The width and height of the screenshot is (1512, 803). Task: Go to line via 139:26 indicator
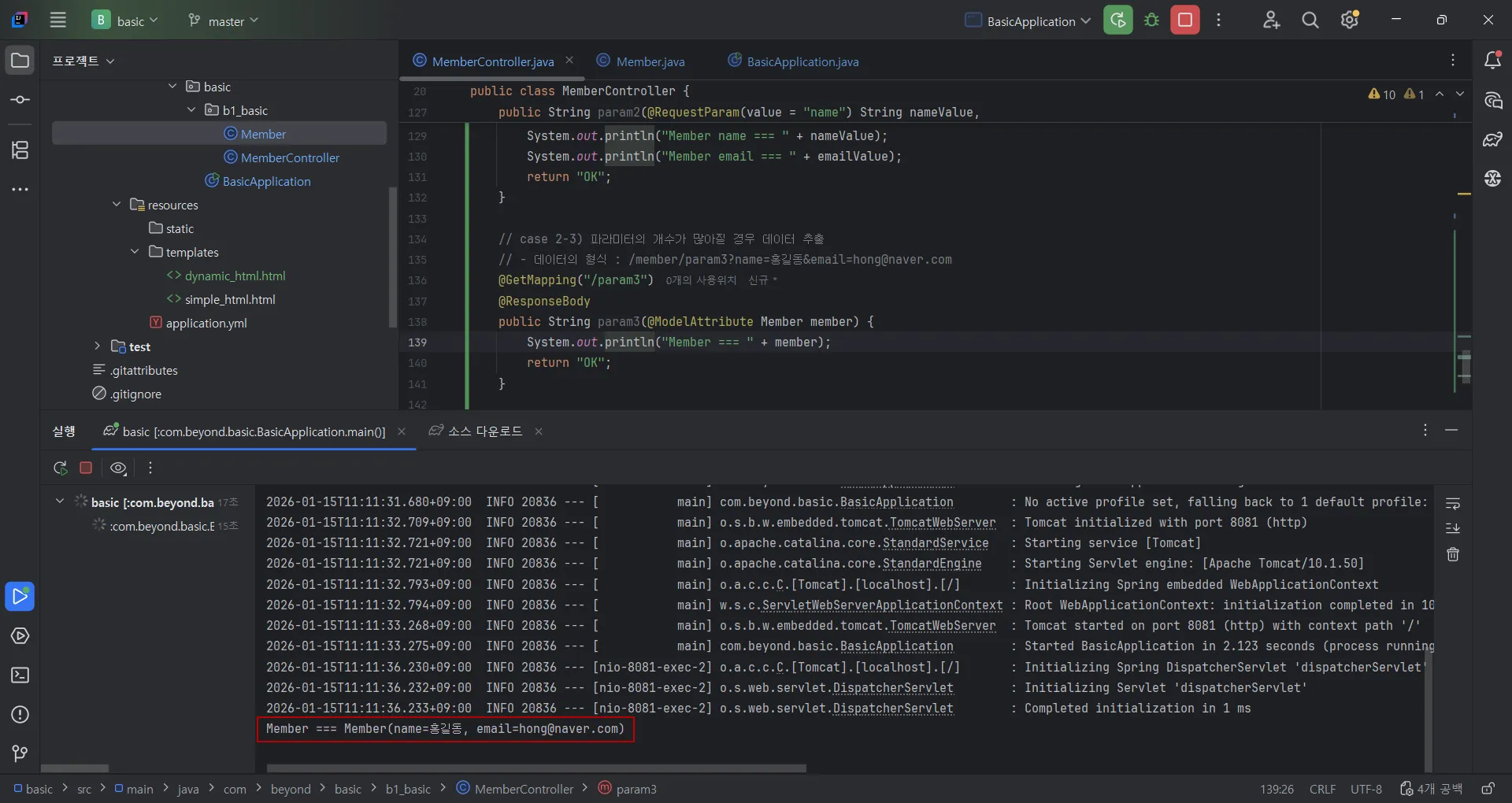click(x=1277, y=789)
